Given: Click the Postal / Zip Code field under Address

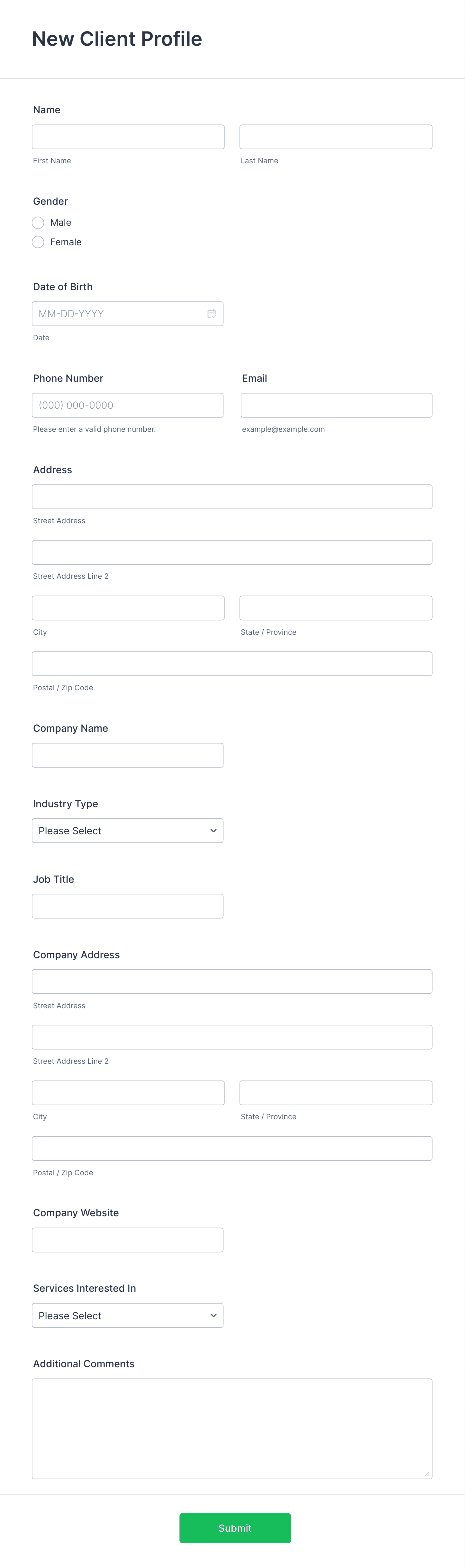Looking at the screenshot, I should [x=232, y=663].
